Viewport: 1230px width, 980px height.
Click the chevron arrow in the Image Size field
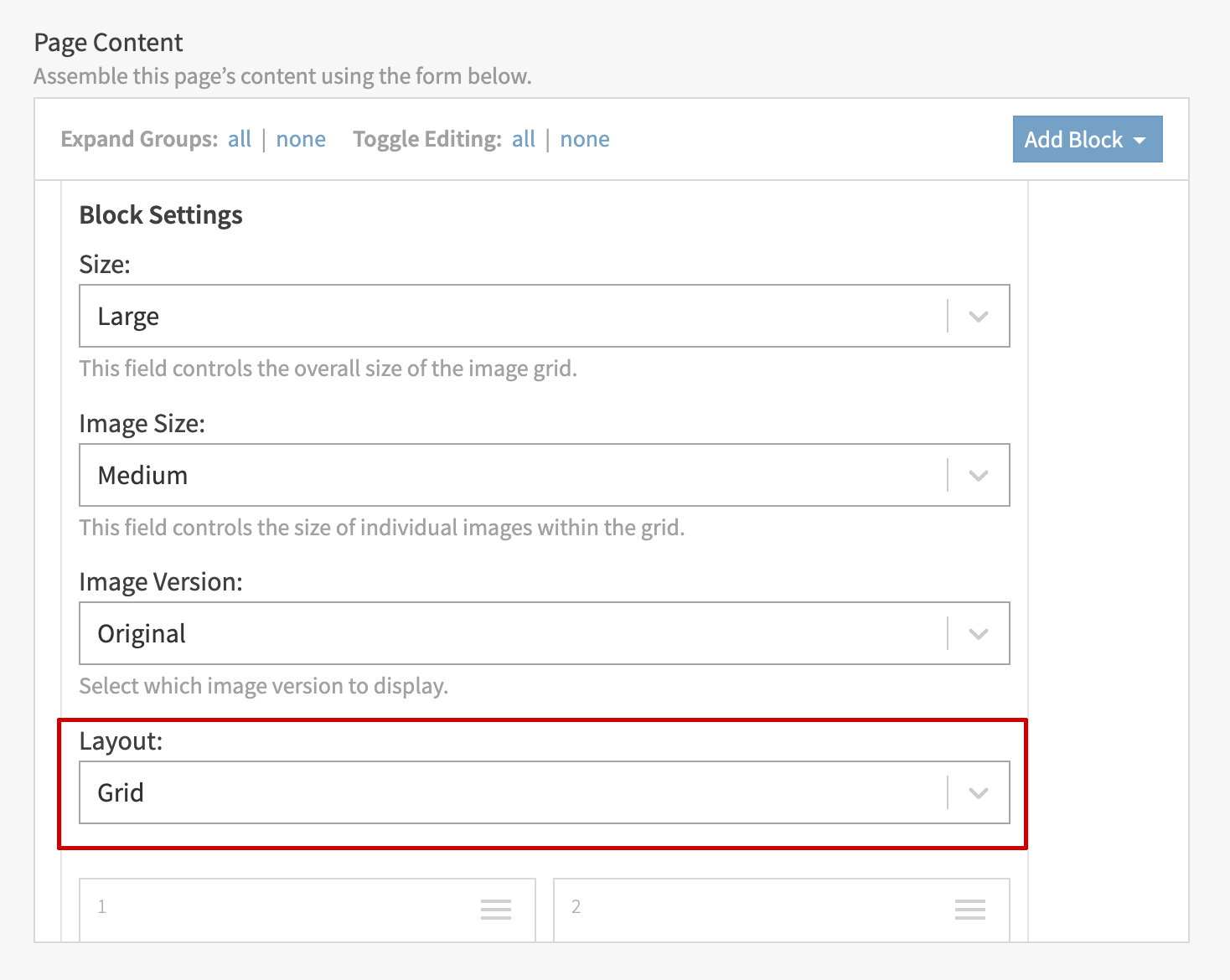pos(978,476)
